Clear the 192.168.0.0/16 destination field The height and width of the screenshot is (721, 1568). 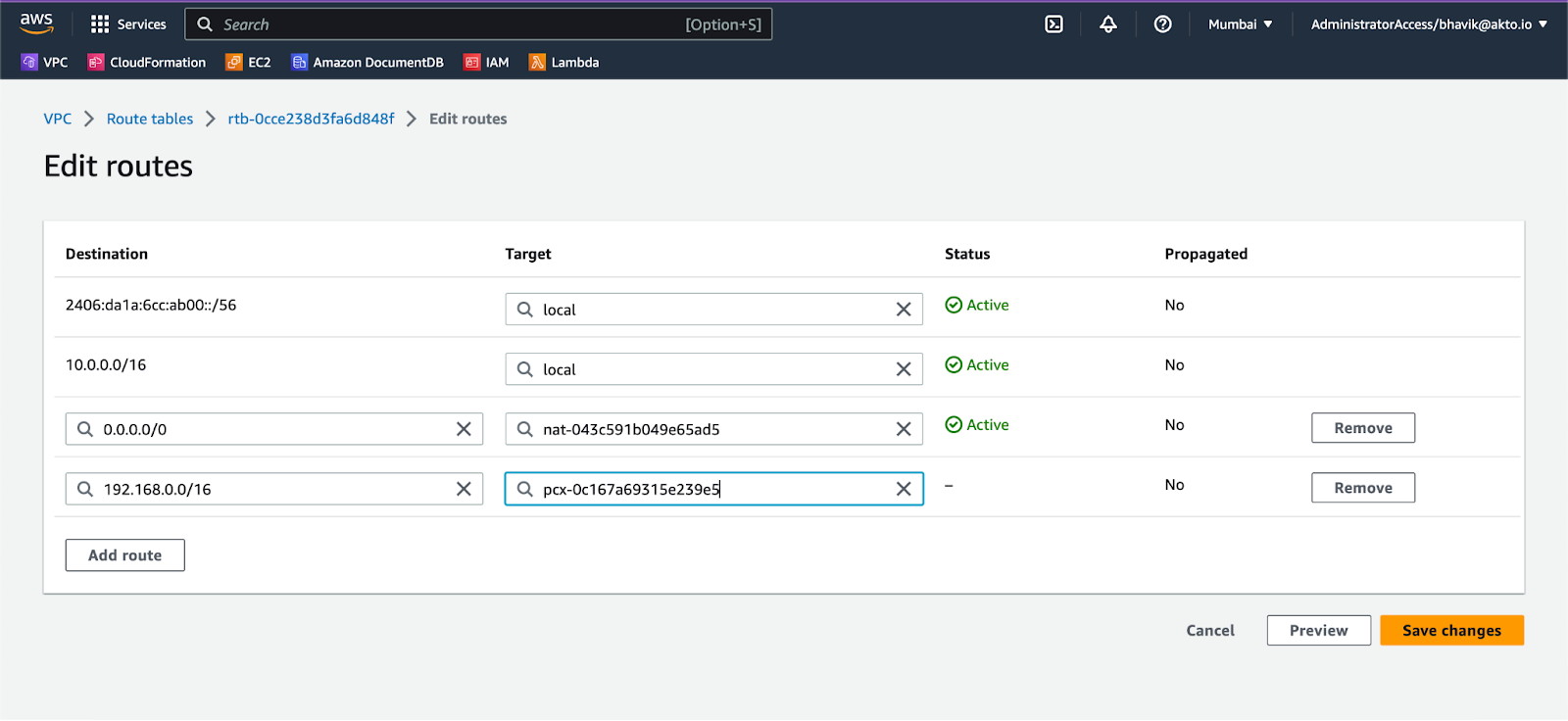(464, 489)
